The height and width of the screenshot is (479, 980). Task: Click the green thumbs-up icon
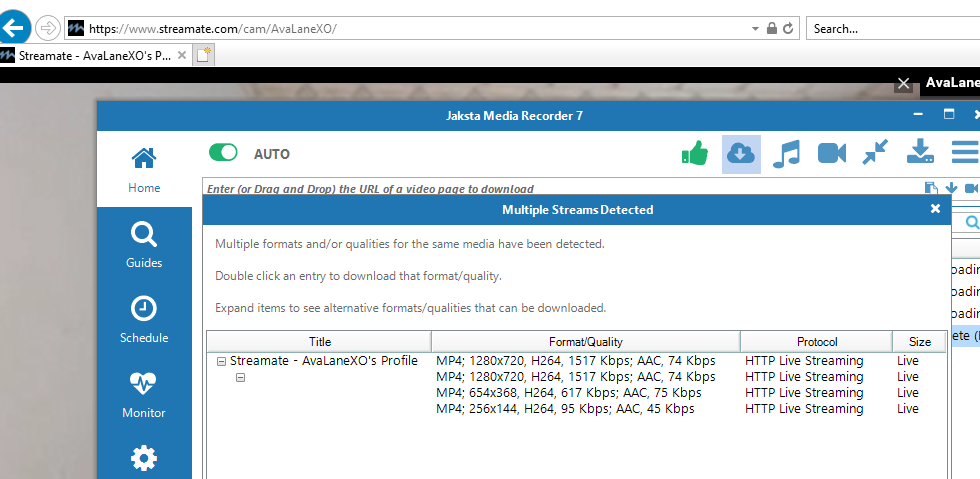click(x=695, y=153)
